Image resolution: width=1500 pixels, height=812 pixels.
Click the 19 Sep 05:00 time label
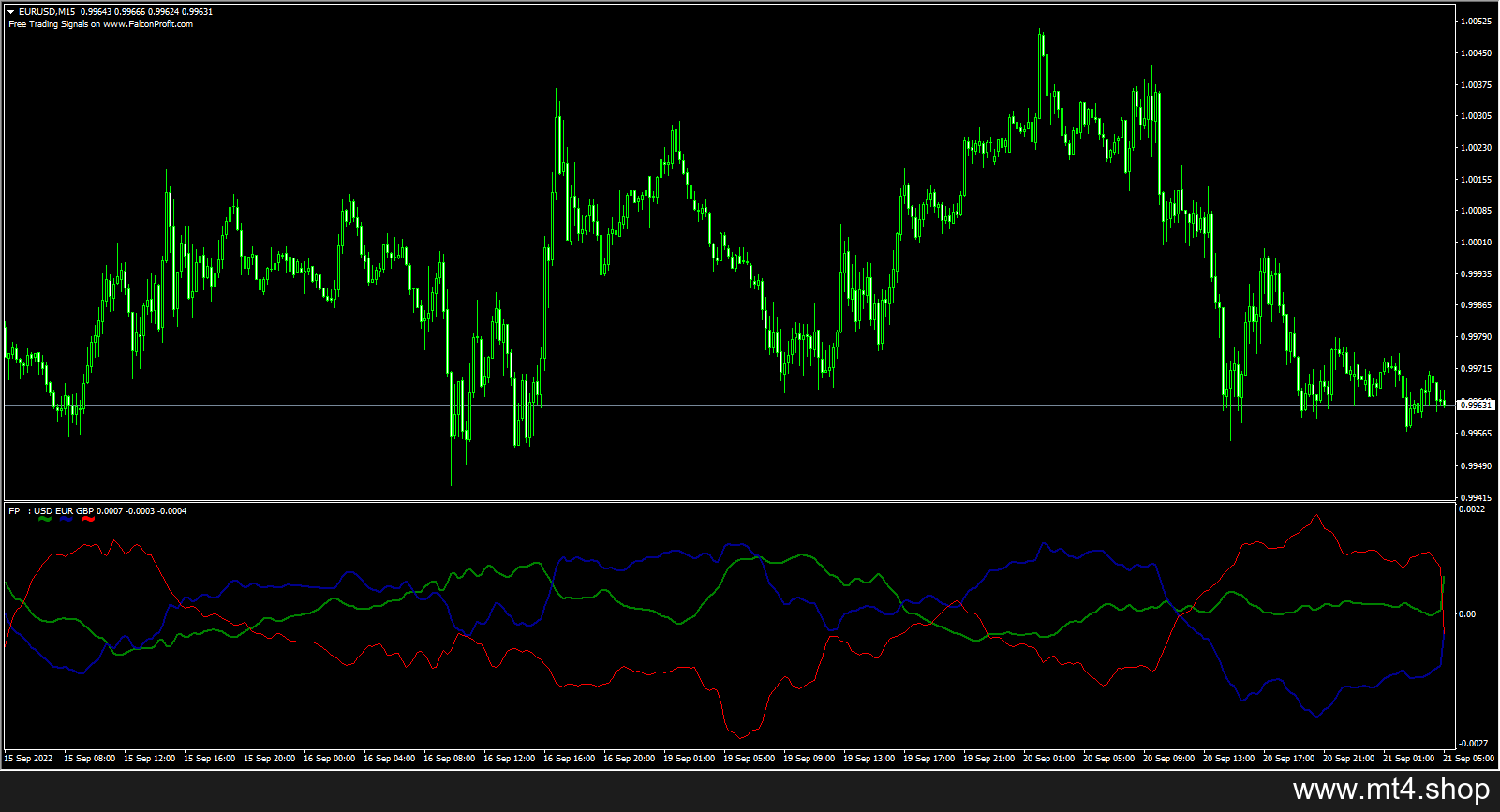click(749, 759)
